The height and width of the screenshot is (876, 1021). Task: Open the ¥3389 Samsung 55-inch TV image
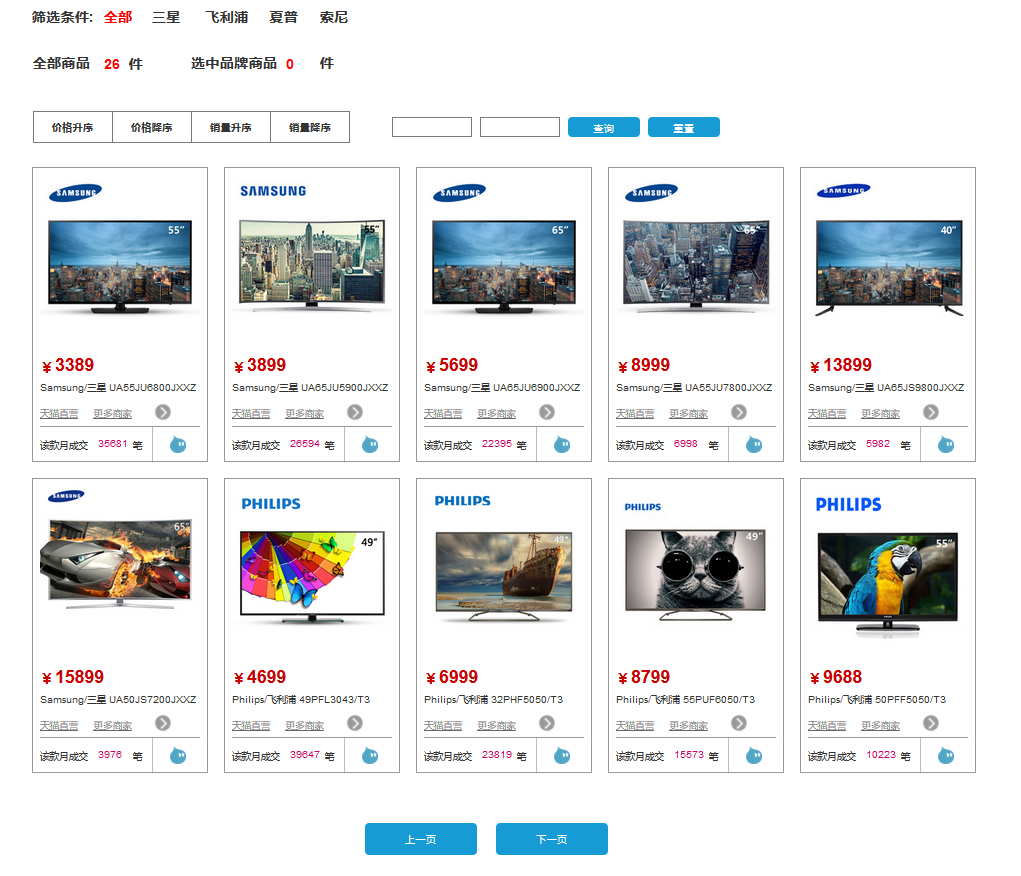120,266
